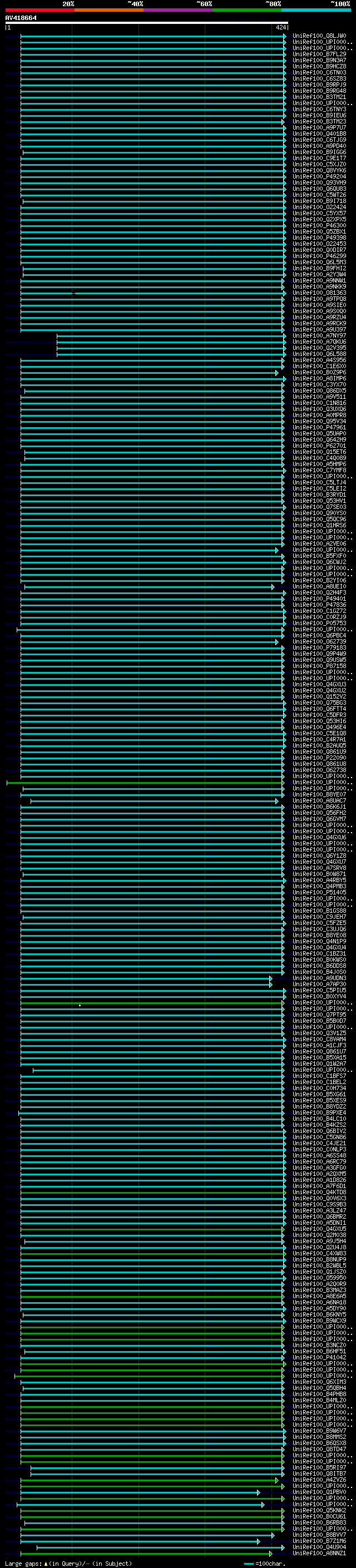Screen dimensions: 356x1568
Task: Open hit UniRef100_B3RYD1
Action: click(x=319, y=495)
